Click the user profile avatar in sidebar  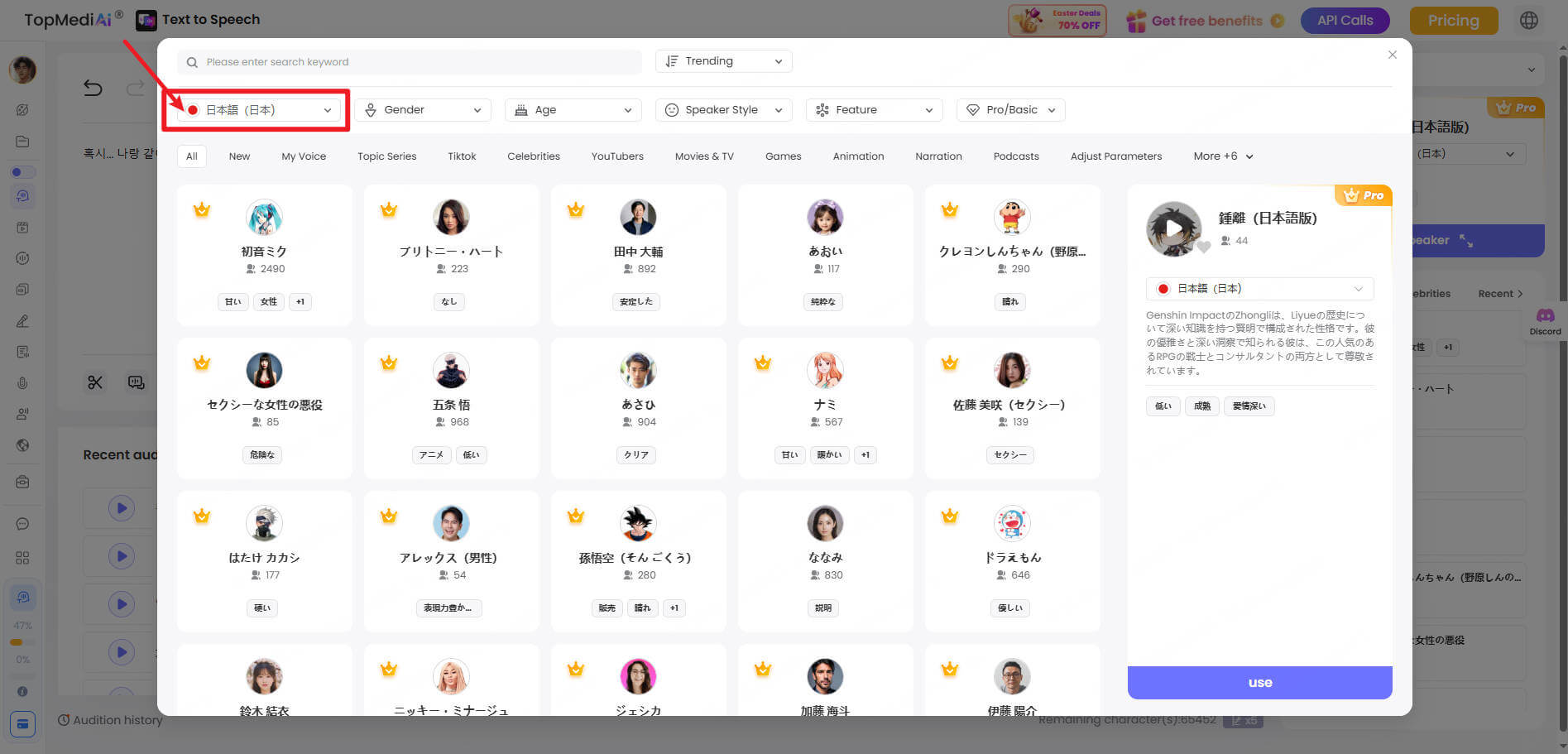(22, 70)
